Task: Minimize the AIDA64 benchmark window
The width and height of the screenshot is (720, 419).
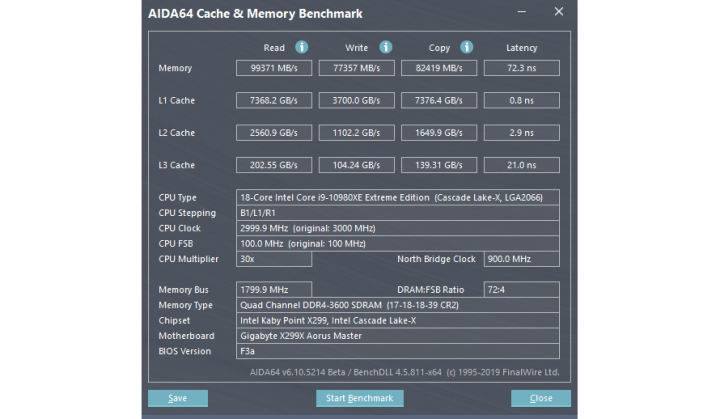Action: (x=522, y=11)
